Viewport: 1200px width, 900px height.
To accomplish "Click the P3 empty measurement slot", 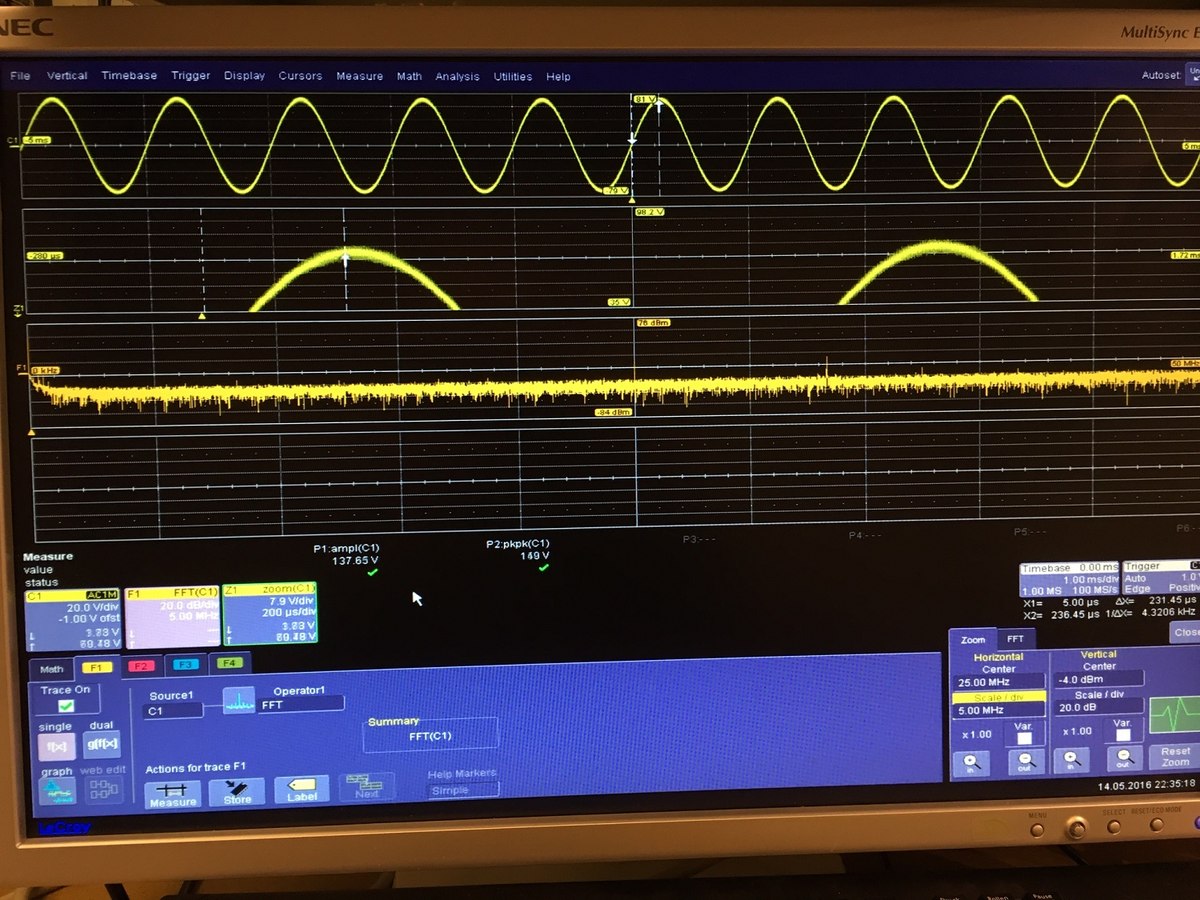I will [701, 539].
